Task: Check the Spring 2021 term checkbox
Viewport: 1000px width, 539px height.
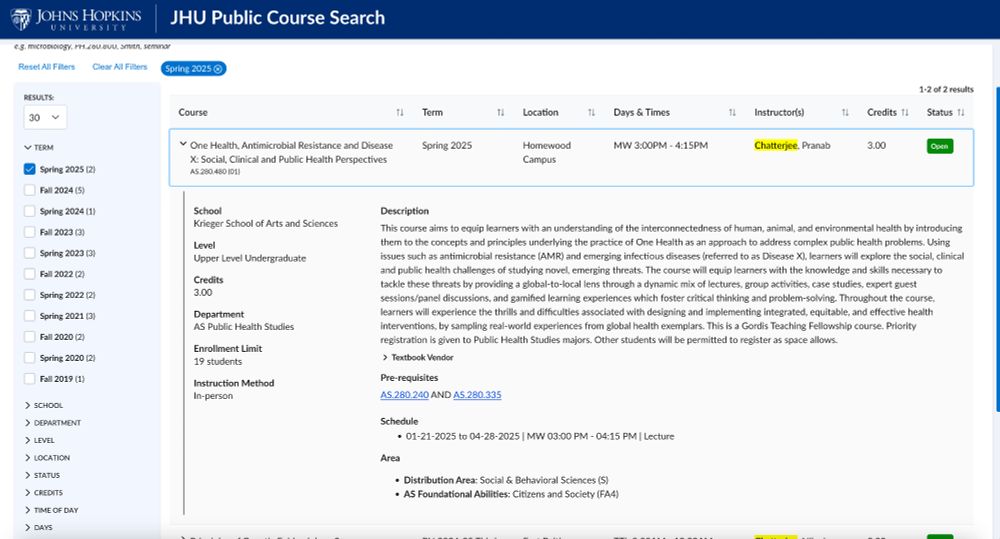Action: coord(29,316)
